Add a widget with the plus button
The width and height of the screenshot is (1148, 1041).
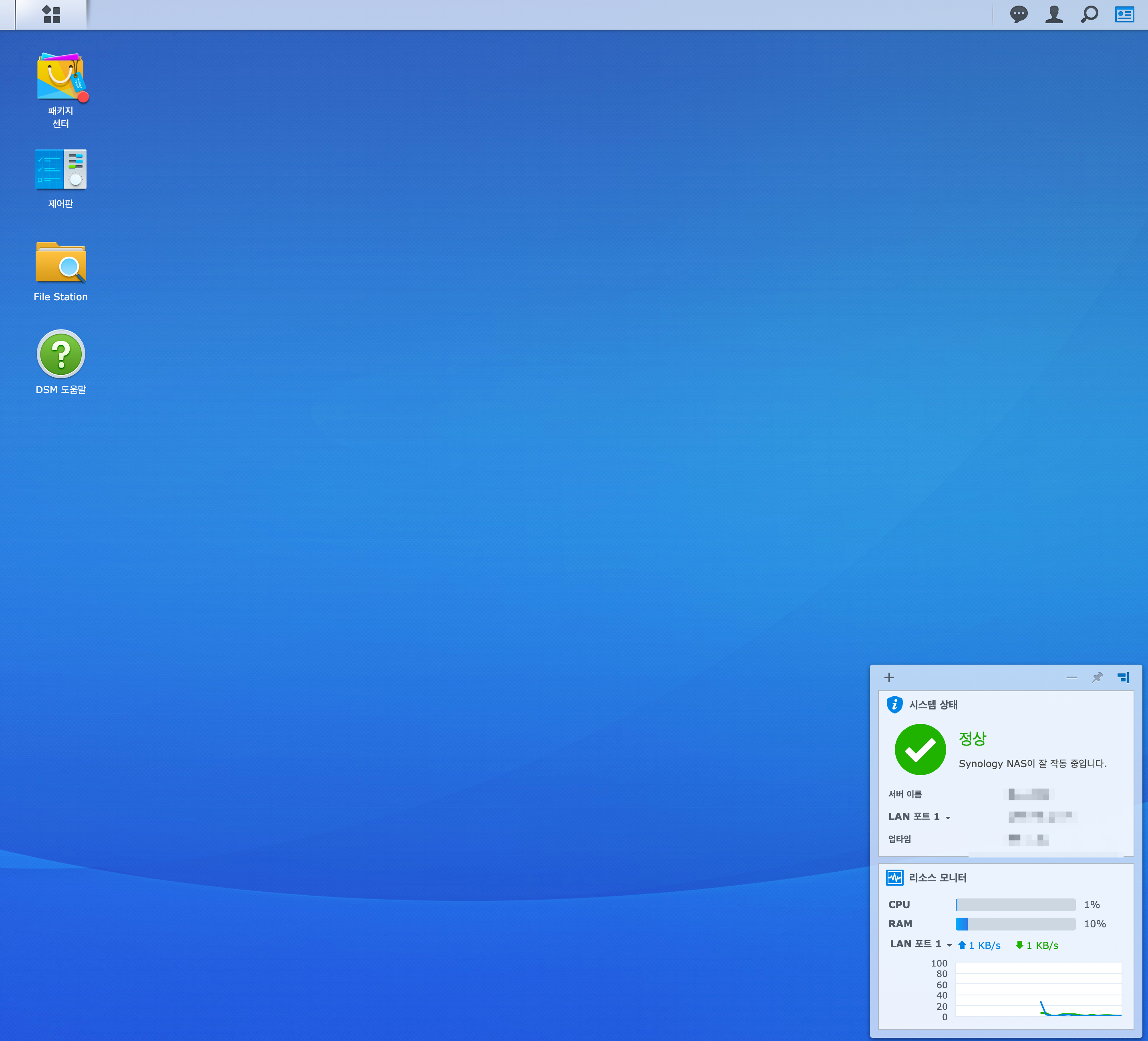pos(889,677)
